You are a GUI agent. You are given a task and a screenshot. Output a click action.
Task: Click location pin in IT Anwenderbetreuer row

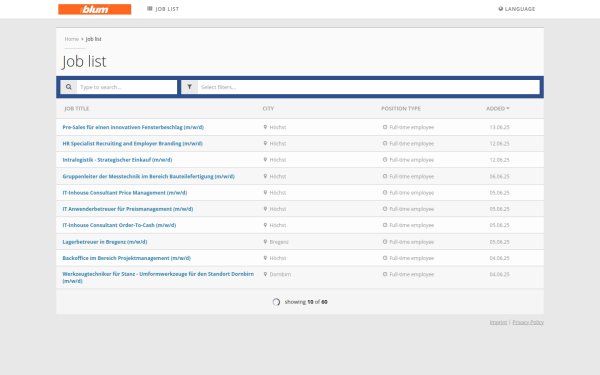coord(265,209)
